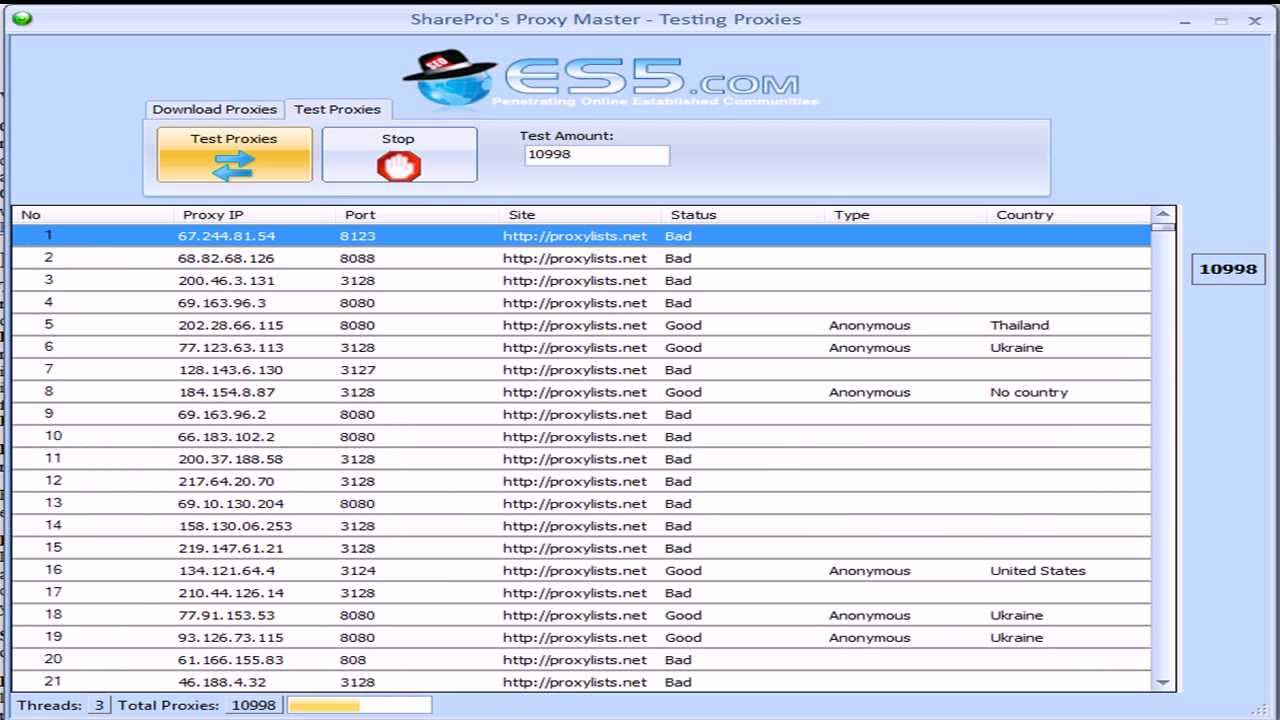1280x720 pixels.
Task: Sort by the Type column header
Action: click(x=906, y=215)
